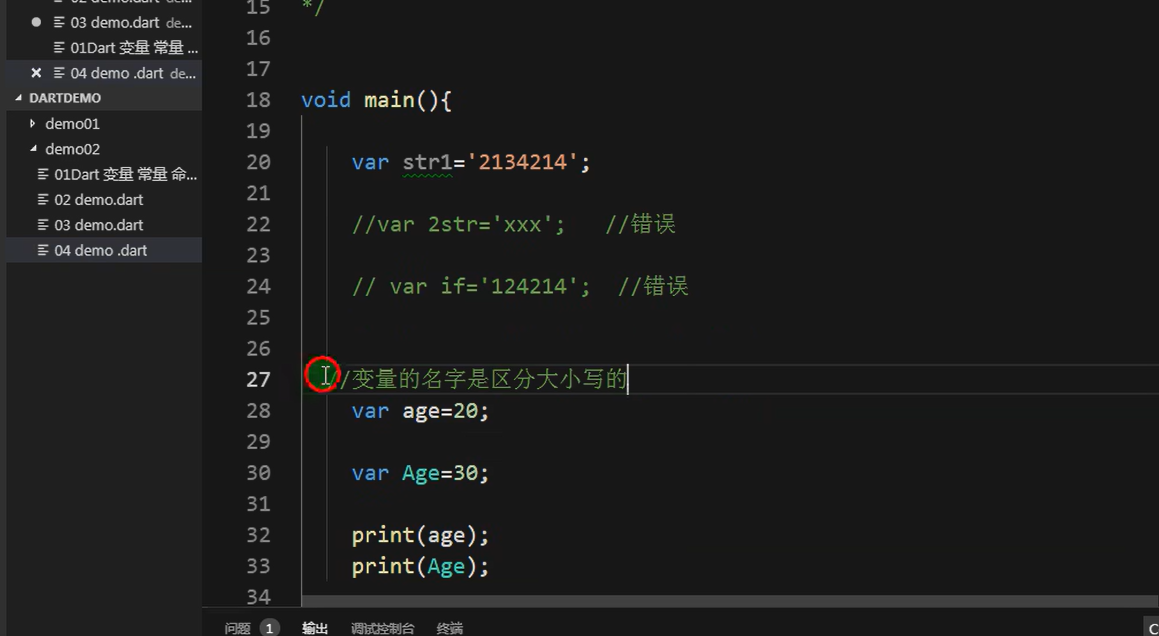Open the 调试控制台 panel
The image size is (1159, 636).
(x=383, y=627)
